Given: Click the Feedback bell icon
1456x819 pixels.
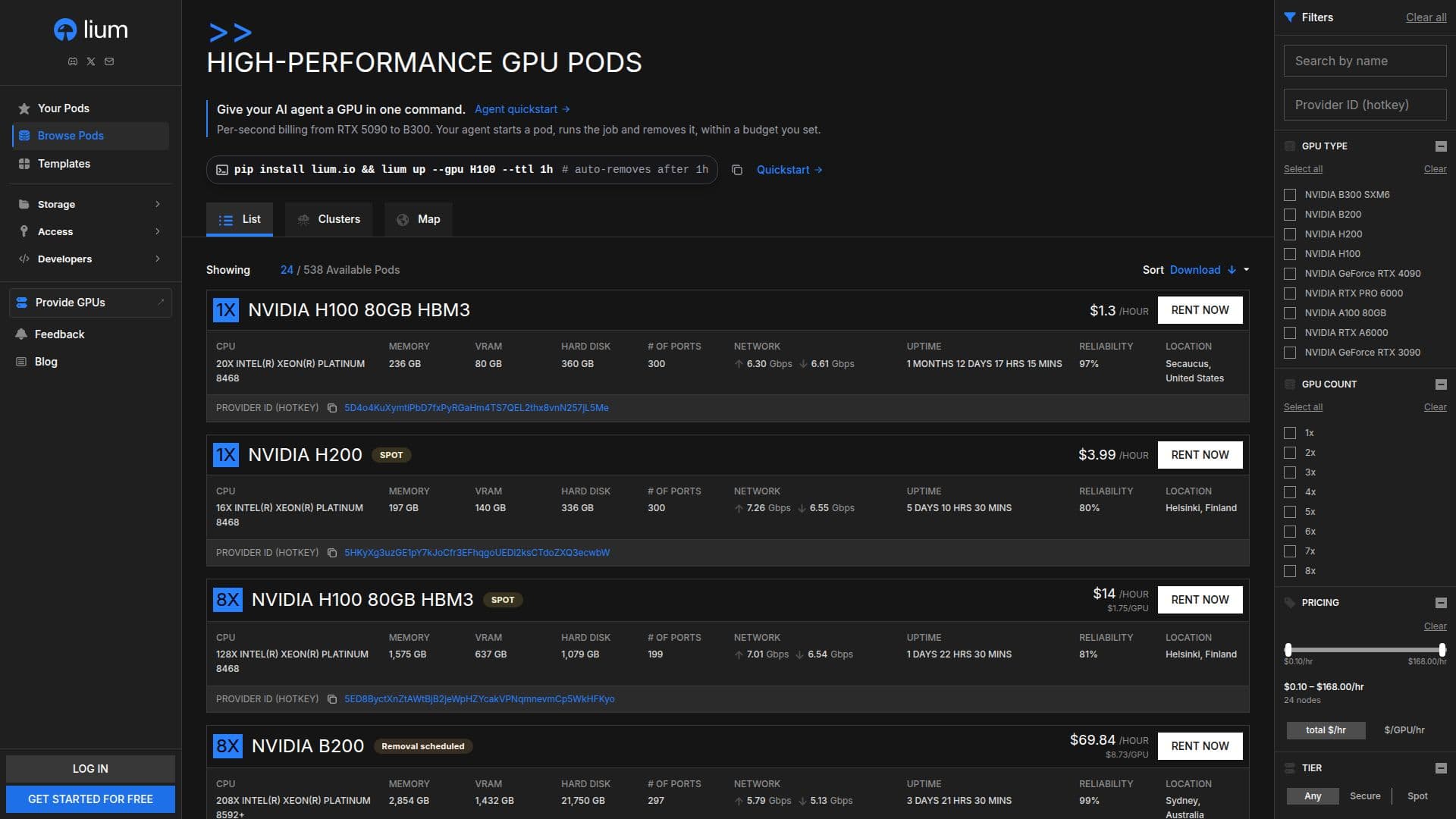Looking at the screenshot, I should pyautogui.click(x=21, y=334).
